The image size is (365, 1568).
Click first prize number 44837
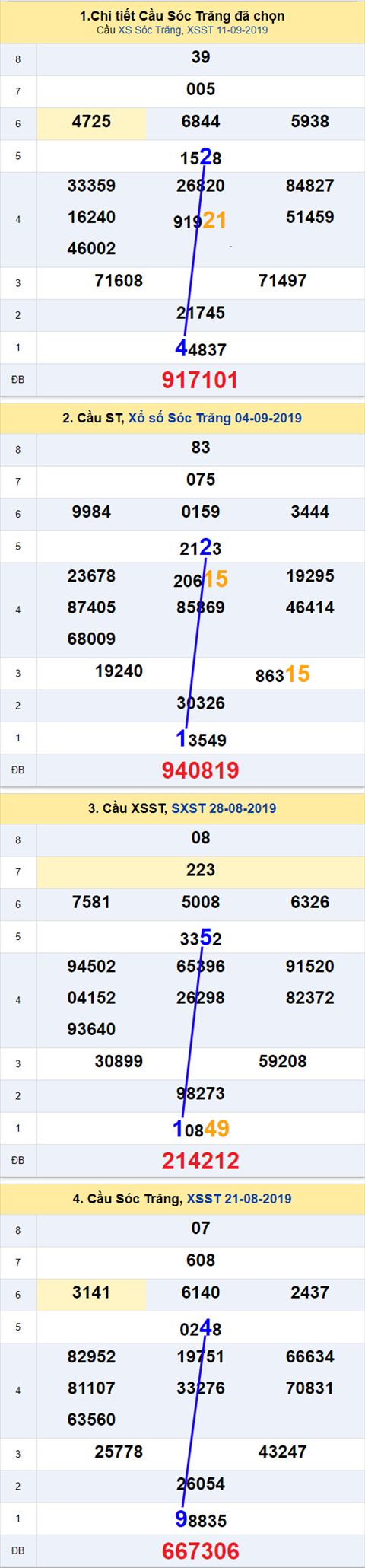click(x=201, y=349)
